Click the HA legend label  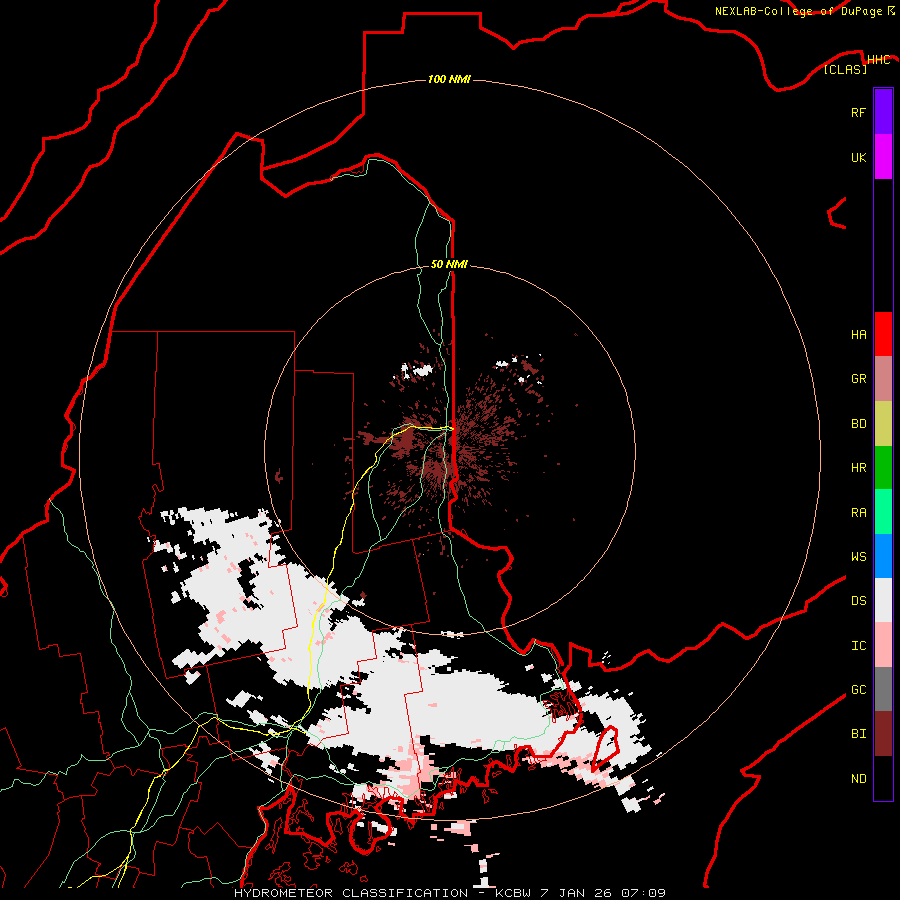[858, 335]
